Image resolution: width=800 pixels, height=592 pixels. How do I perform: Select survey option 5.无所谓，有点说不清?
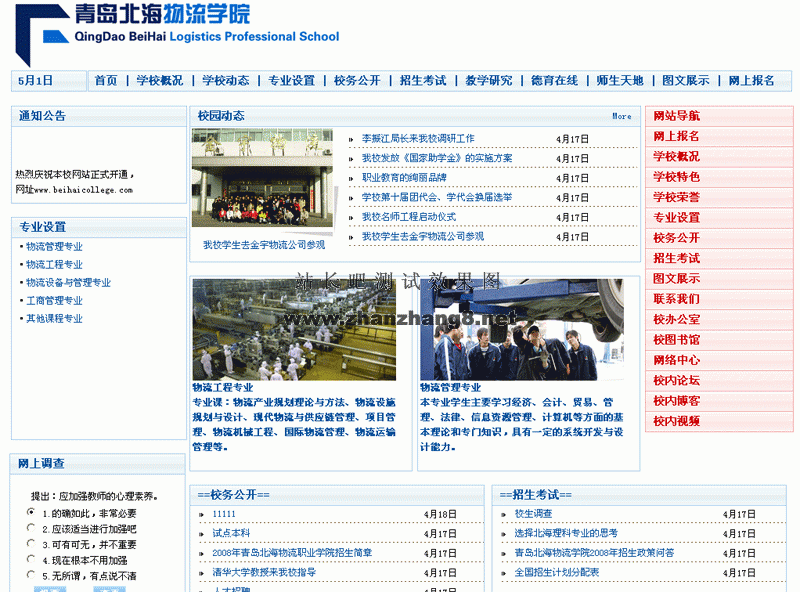pos(30,575)
